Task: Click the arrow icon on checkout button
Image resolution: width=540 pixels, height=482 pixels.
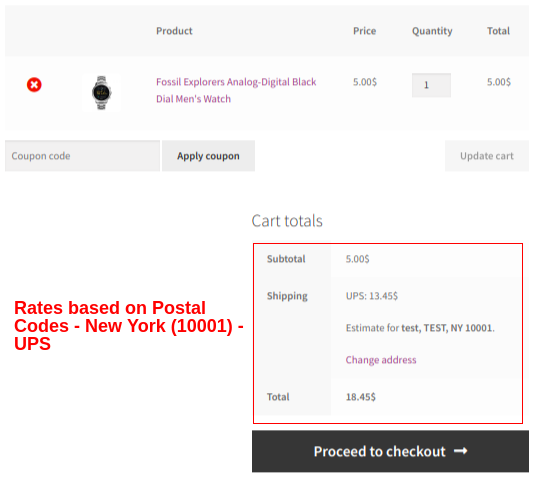Action: coord(460,451)
